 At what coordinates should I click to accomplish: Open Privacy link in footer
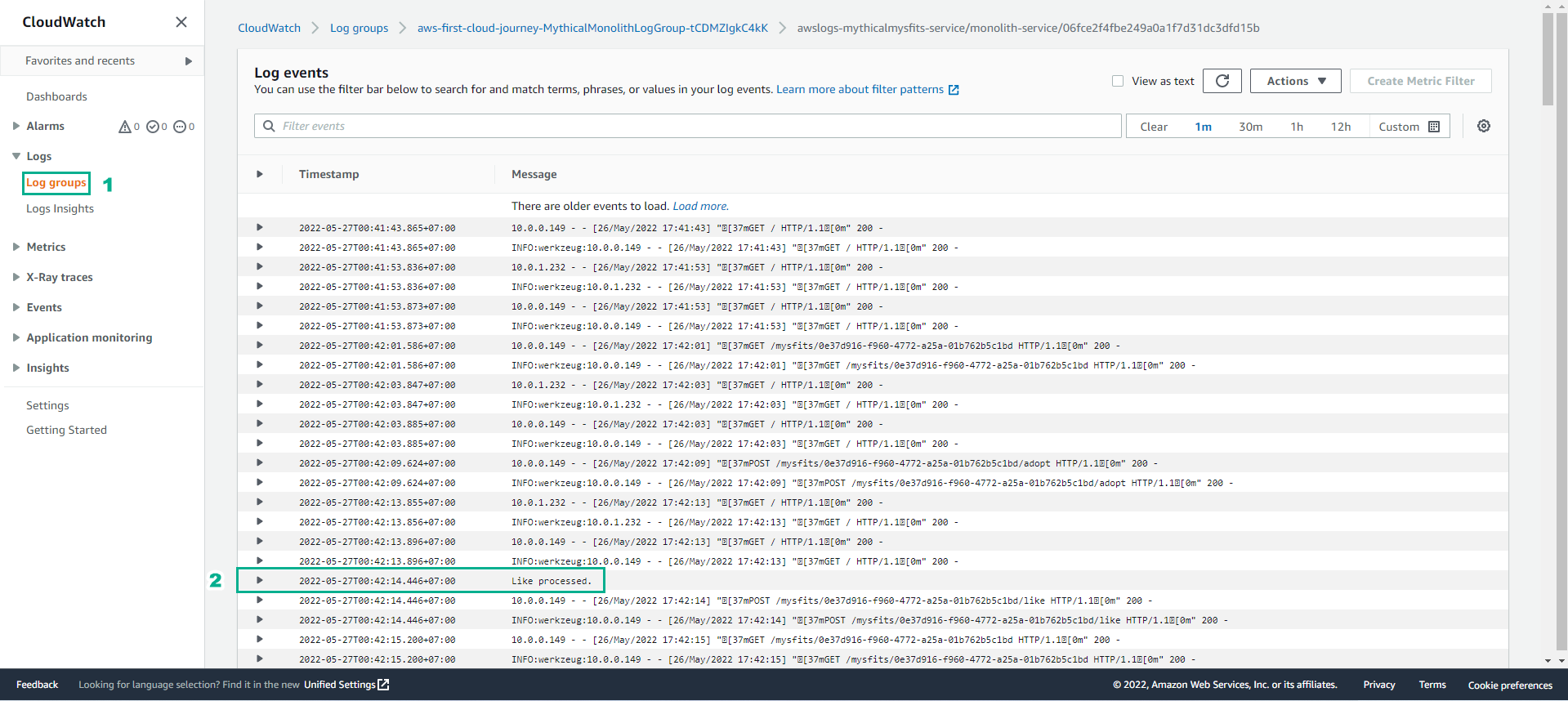(1378, 685)
